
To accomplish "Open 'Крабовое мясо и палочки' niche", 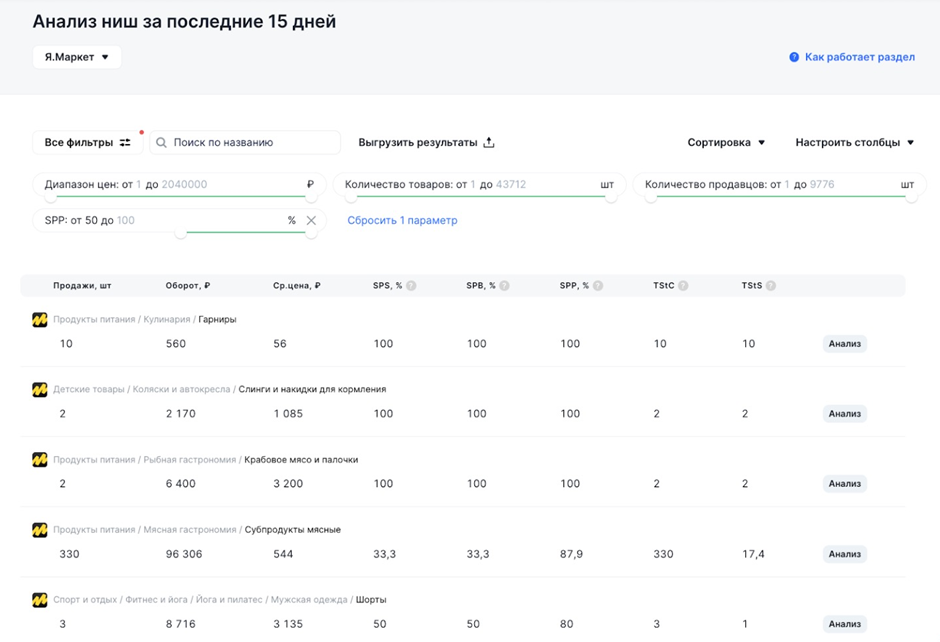I will coord(301,460).
